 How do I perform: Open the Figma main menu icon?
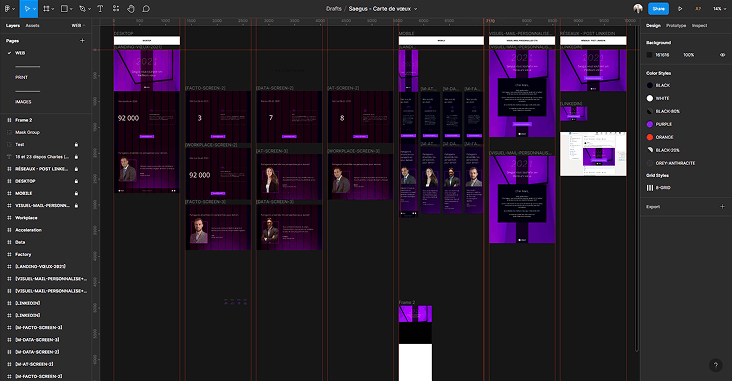[x=7, y=9]
